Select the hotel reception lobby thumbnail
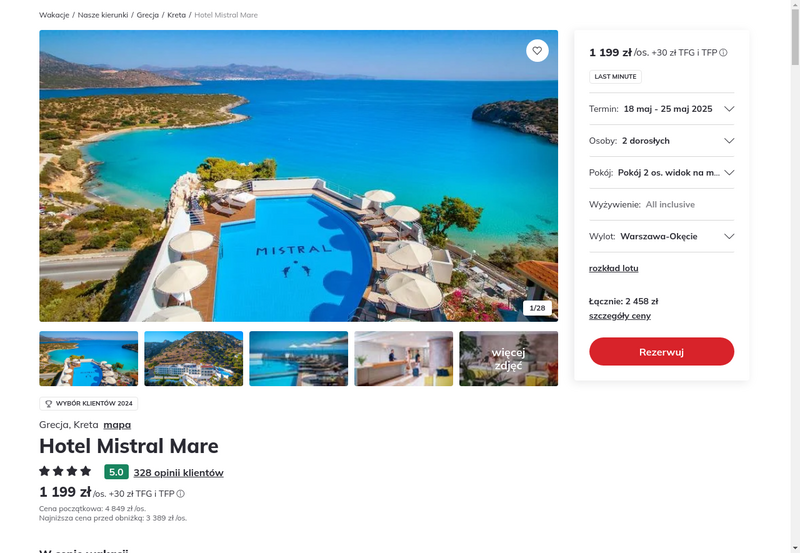The width and height of the screenshot is (800, 553). pyautogui.click(x=404, y=359)
